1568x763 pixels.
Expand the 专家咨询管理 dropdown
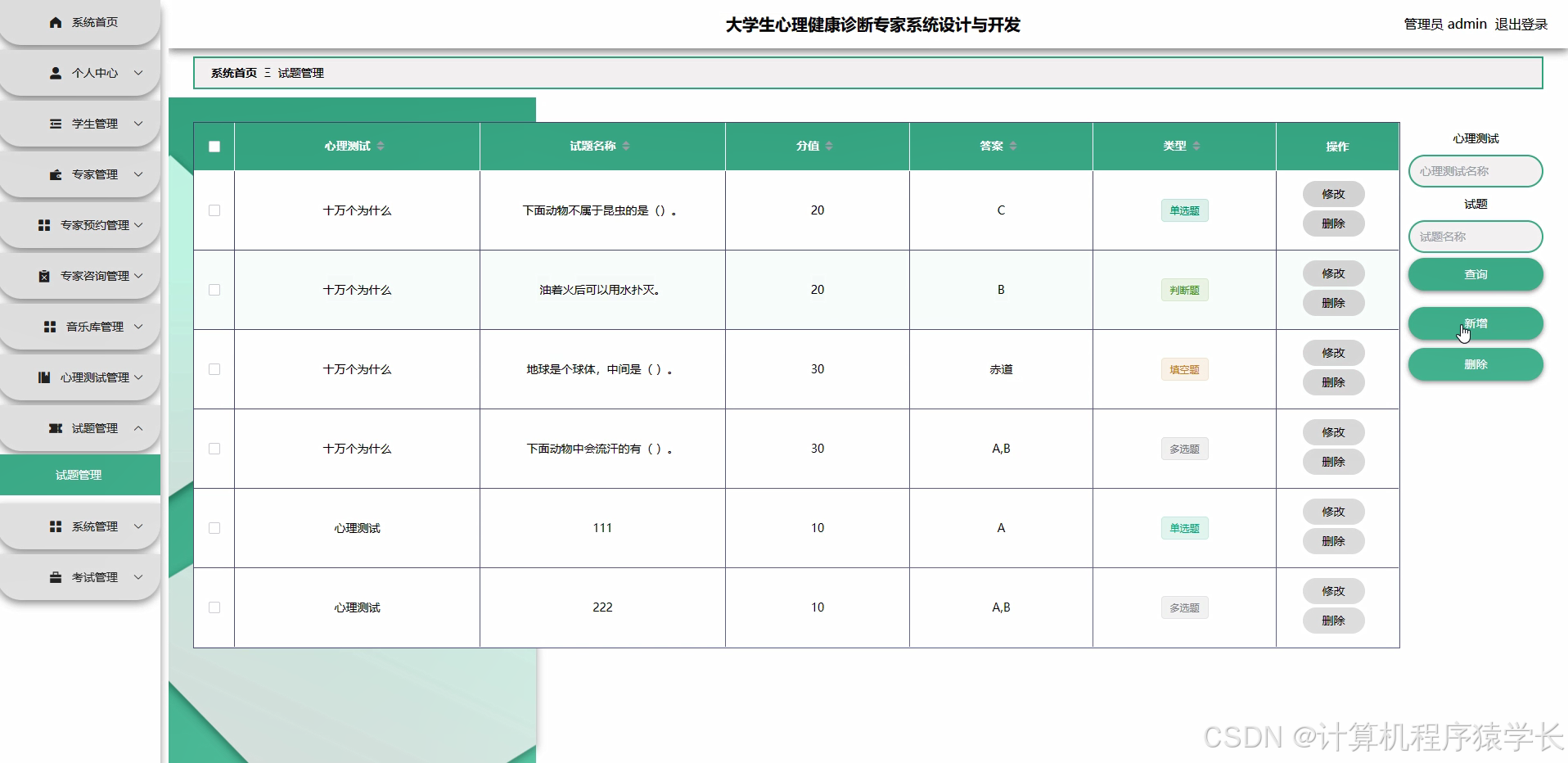tap(138, 276)
